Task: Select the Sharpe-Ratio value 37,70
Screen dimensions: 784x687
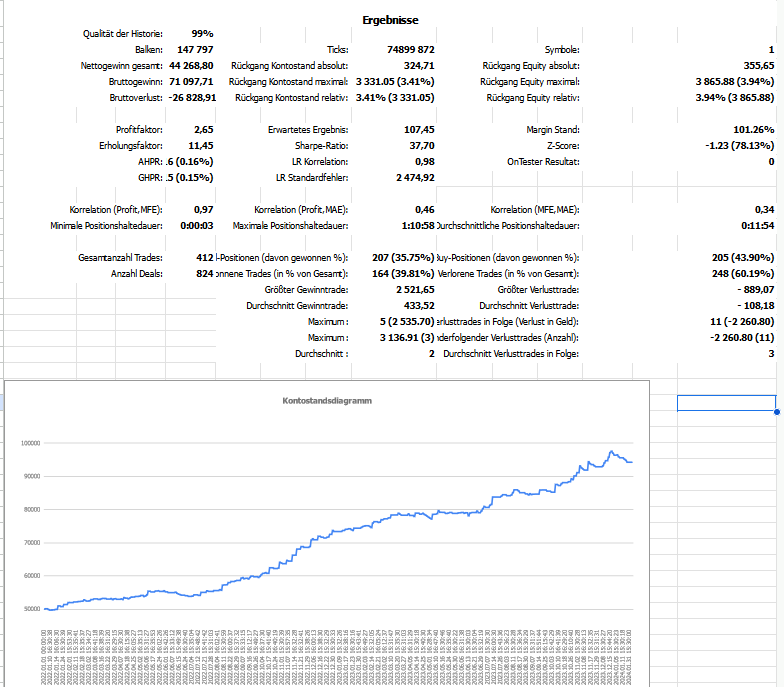Action: [422, 146]
